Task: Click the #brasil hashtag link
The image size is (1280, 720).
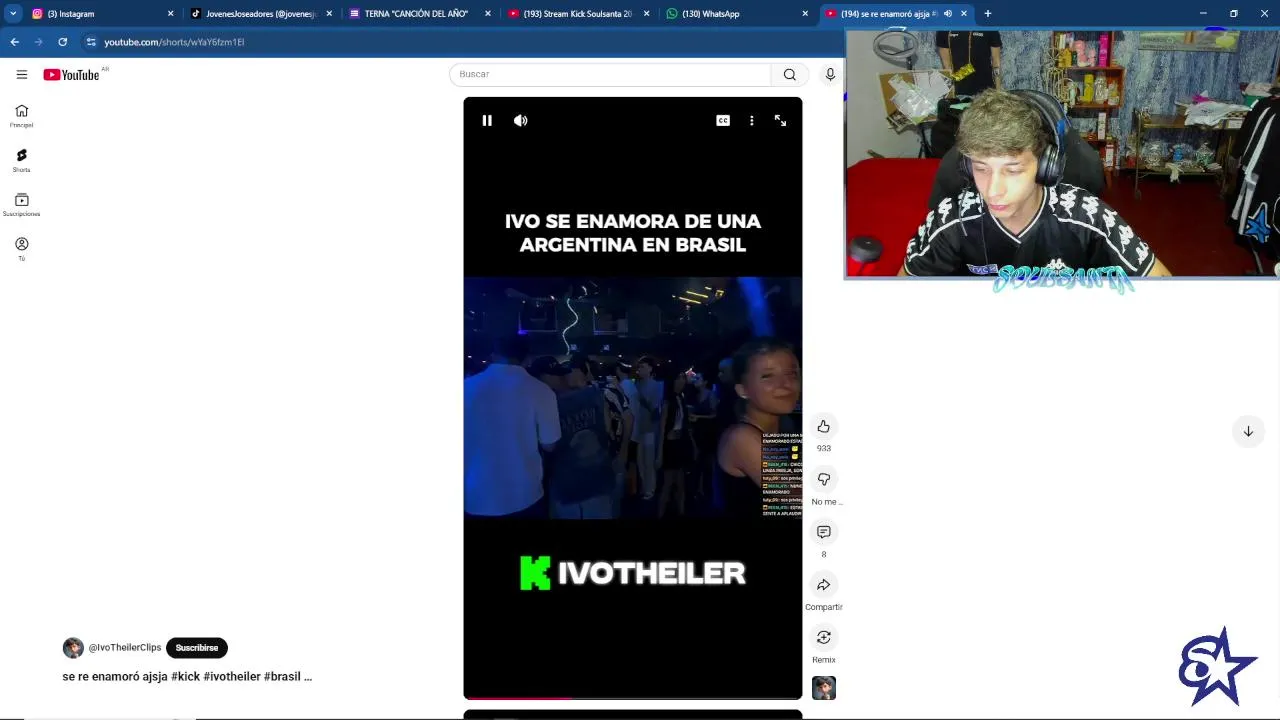Action: click(x=282, y=677)
